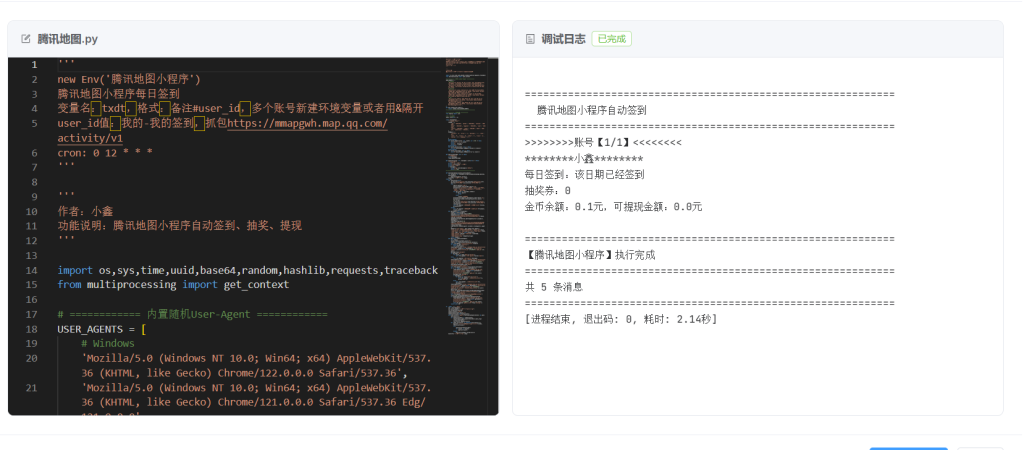
Task: Click the 每日签到 result line in the log
Action: coord(584,174)
